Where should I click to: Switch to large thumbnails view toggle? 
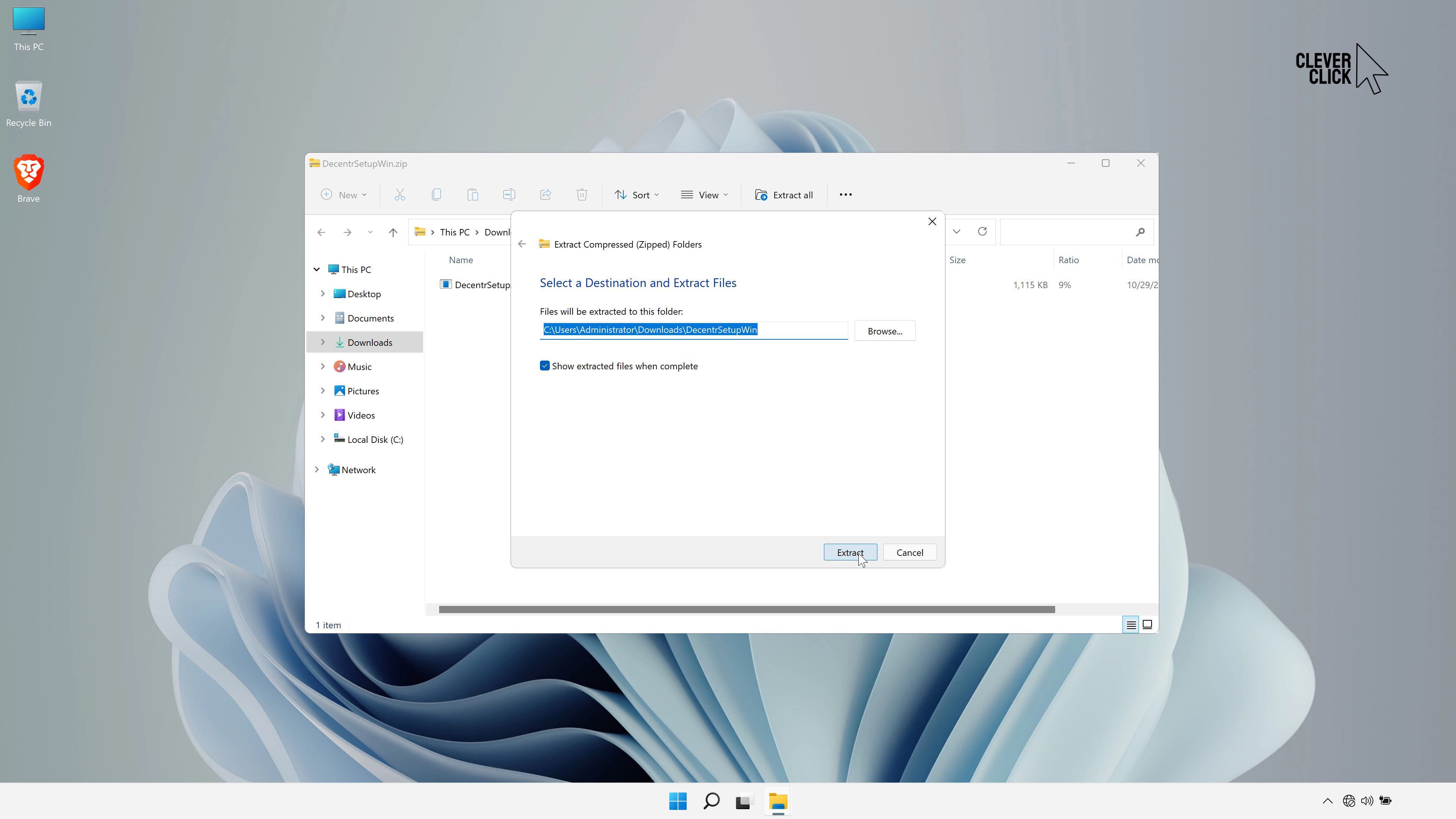[1147, 624]
